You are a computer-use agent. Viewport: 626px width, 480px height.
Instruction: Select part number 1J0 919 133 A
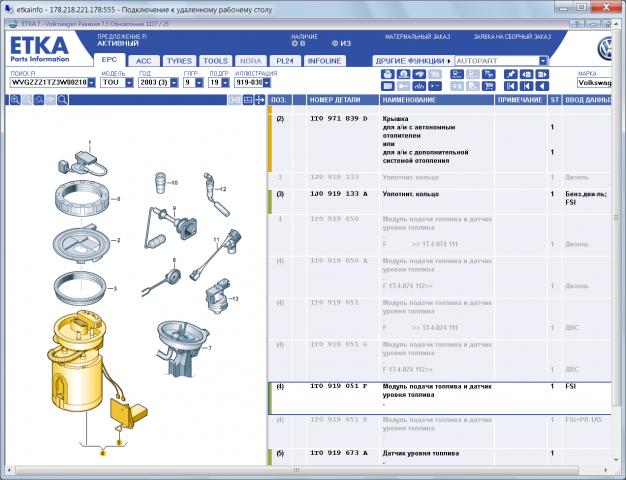coord(339,194)
